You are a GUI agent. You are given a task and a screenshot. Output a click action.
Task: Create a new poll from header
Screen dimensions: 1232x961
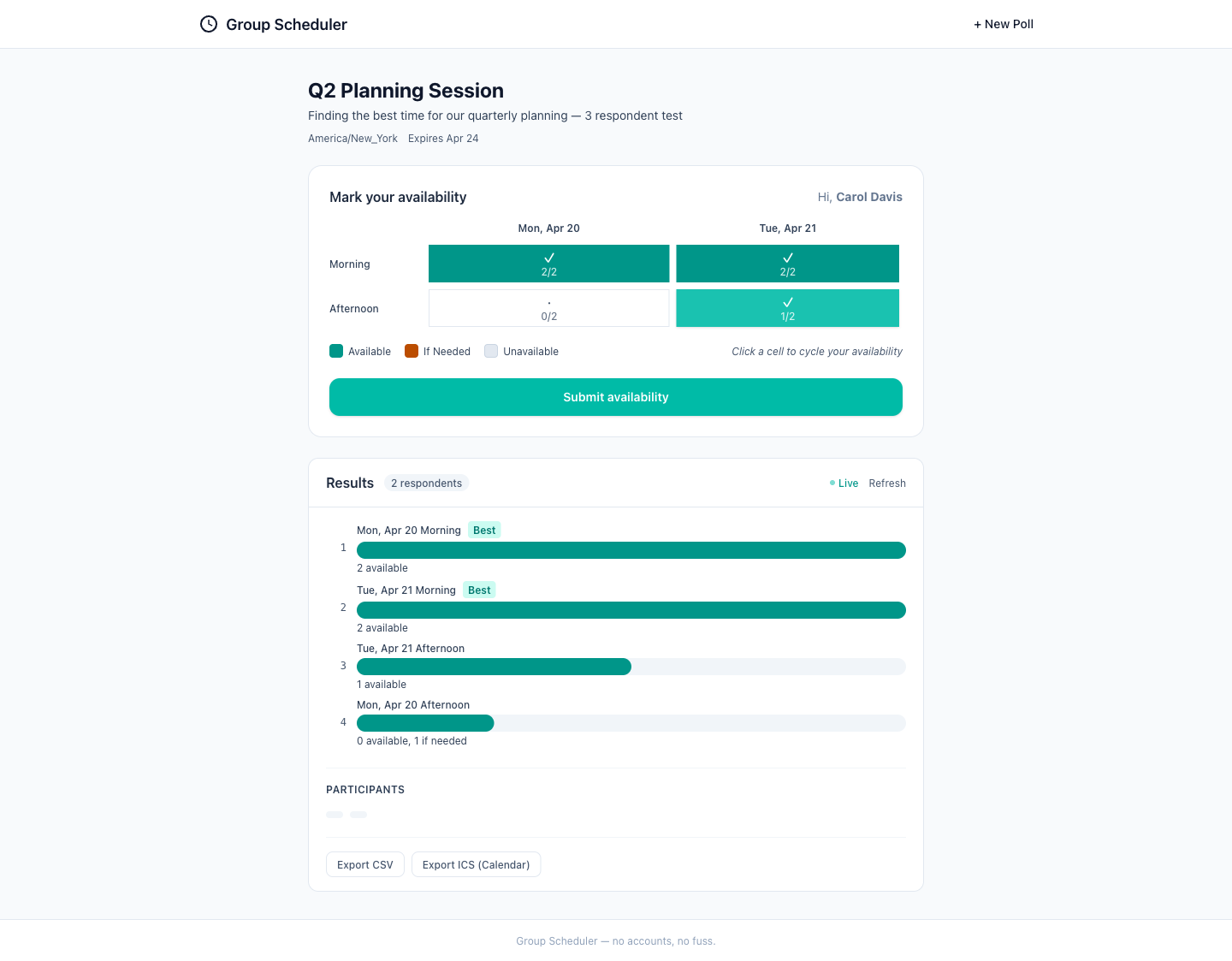click(1003, 24)
